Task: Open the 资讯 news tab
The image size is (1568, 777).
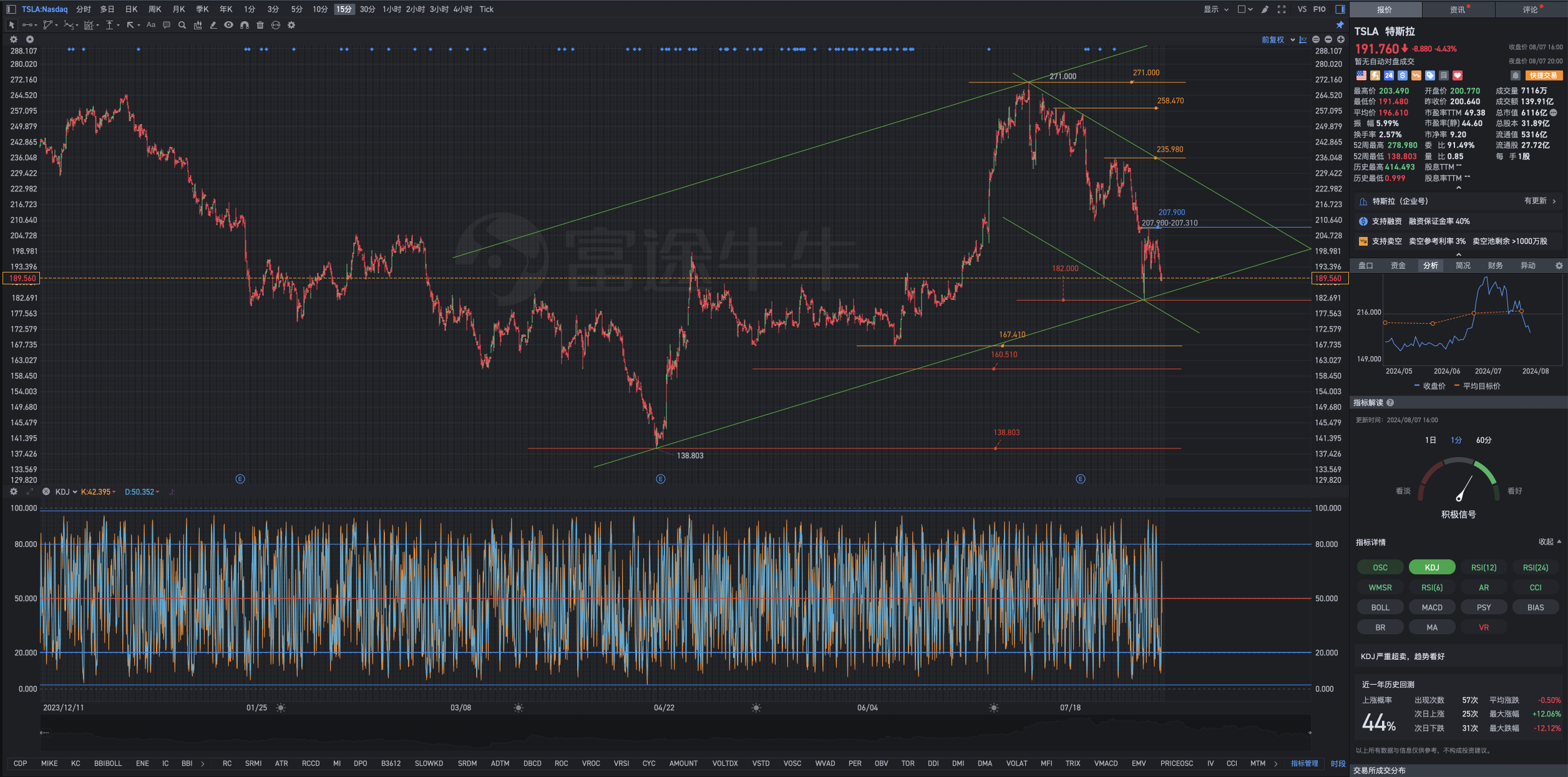Action: [x=1458, y=9]
